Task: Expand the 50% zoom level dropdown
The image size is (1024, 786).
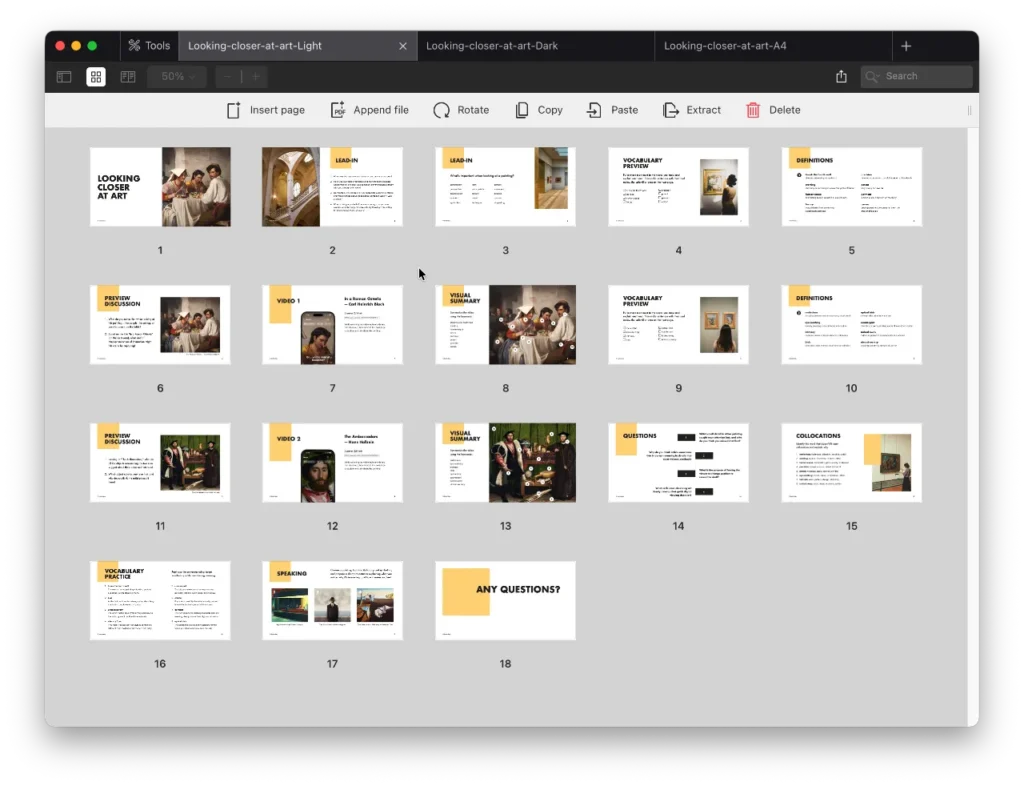Action: click(x=177, y=77)
